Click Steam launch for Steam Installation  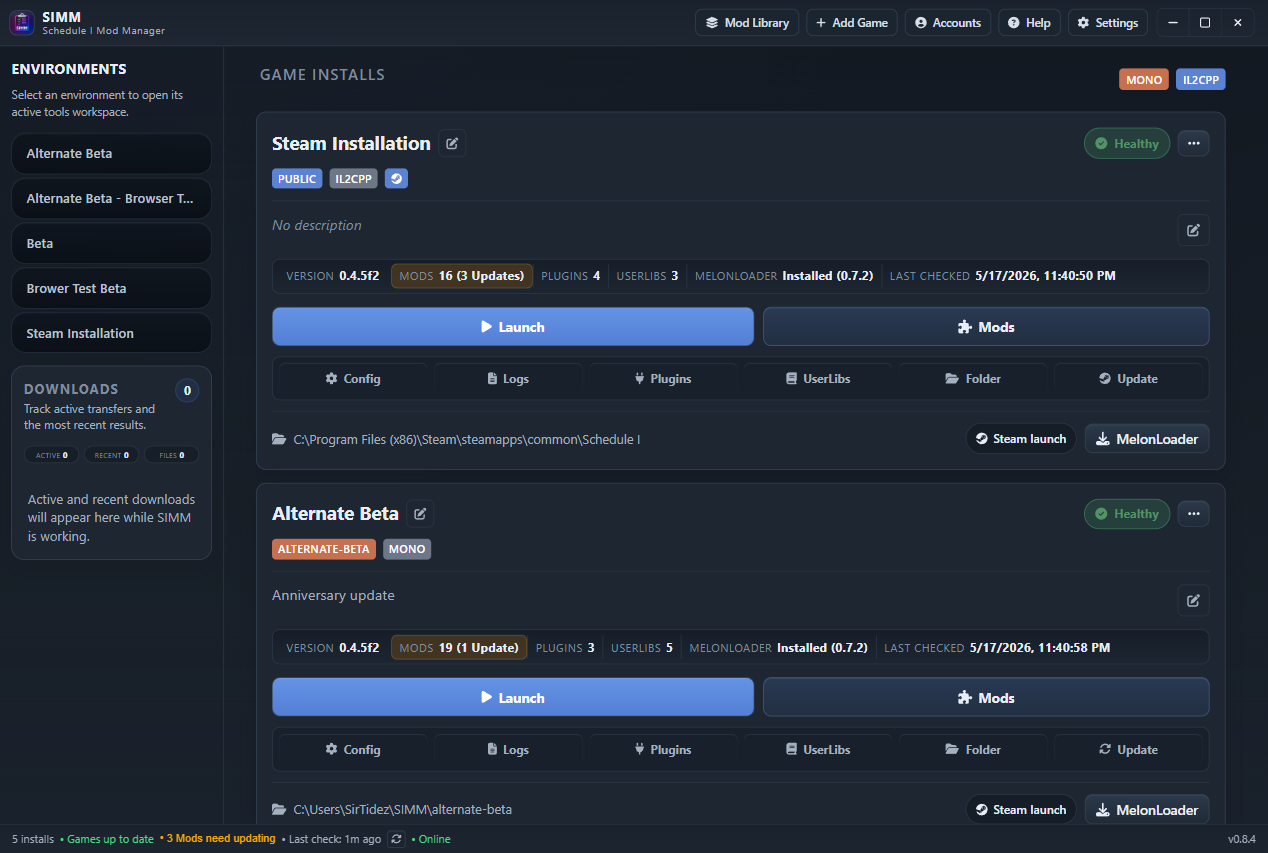pyautogui.click(x=1021, y=438)
